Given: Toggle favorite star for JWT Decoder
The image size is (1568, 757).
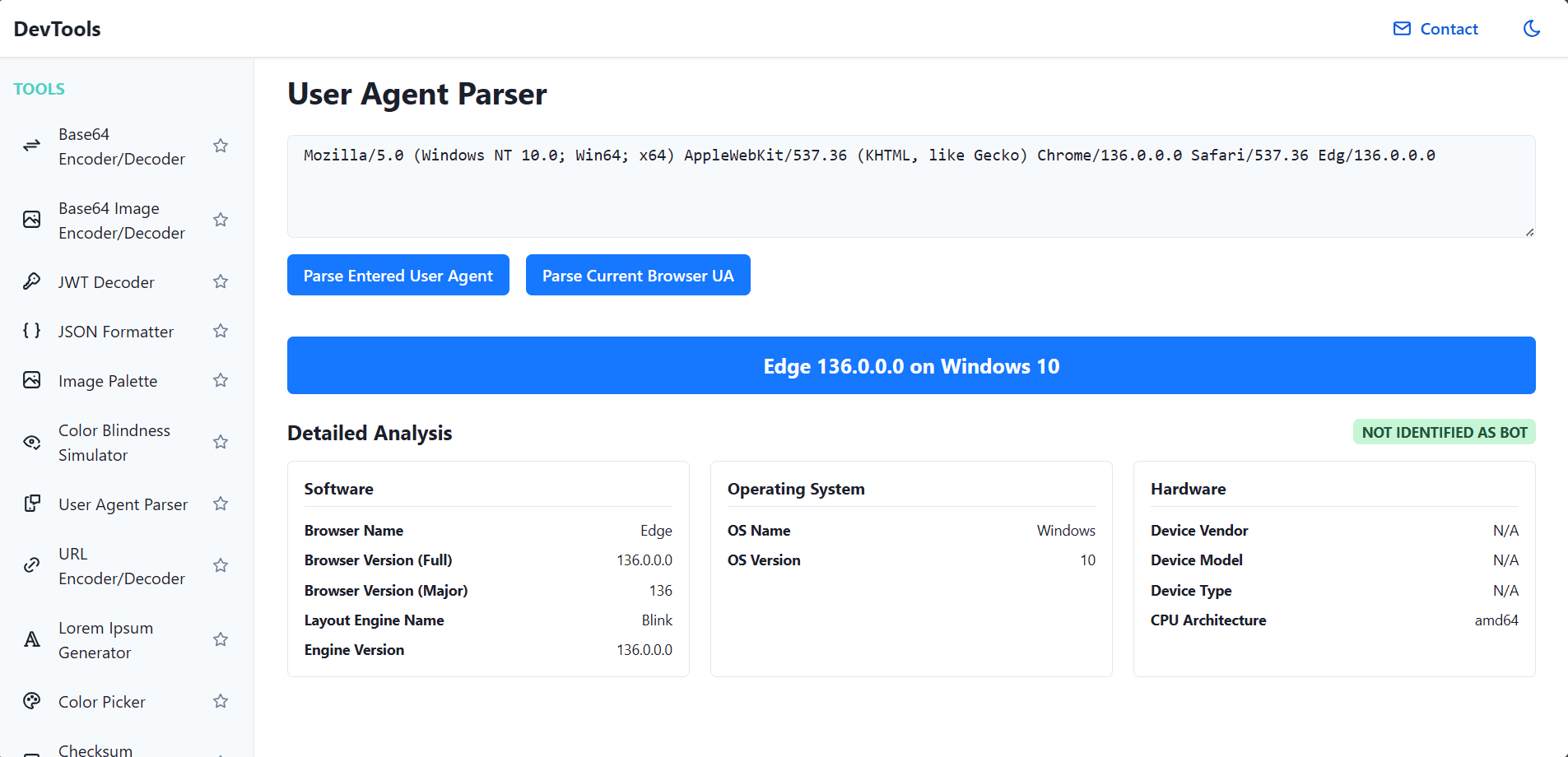Looking at the screenshot, I should [221, 281].
